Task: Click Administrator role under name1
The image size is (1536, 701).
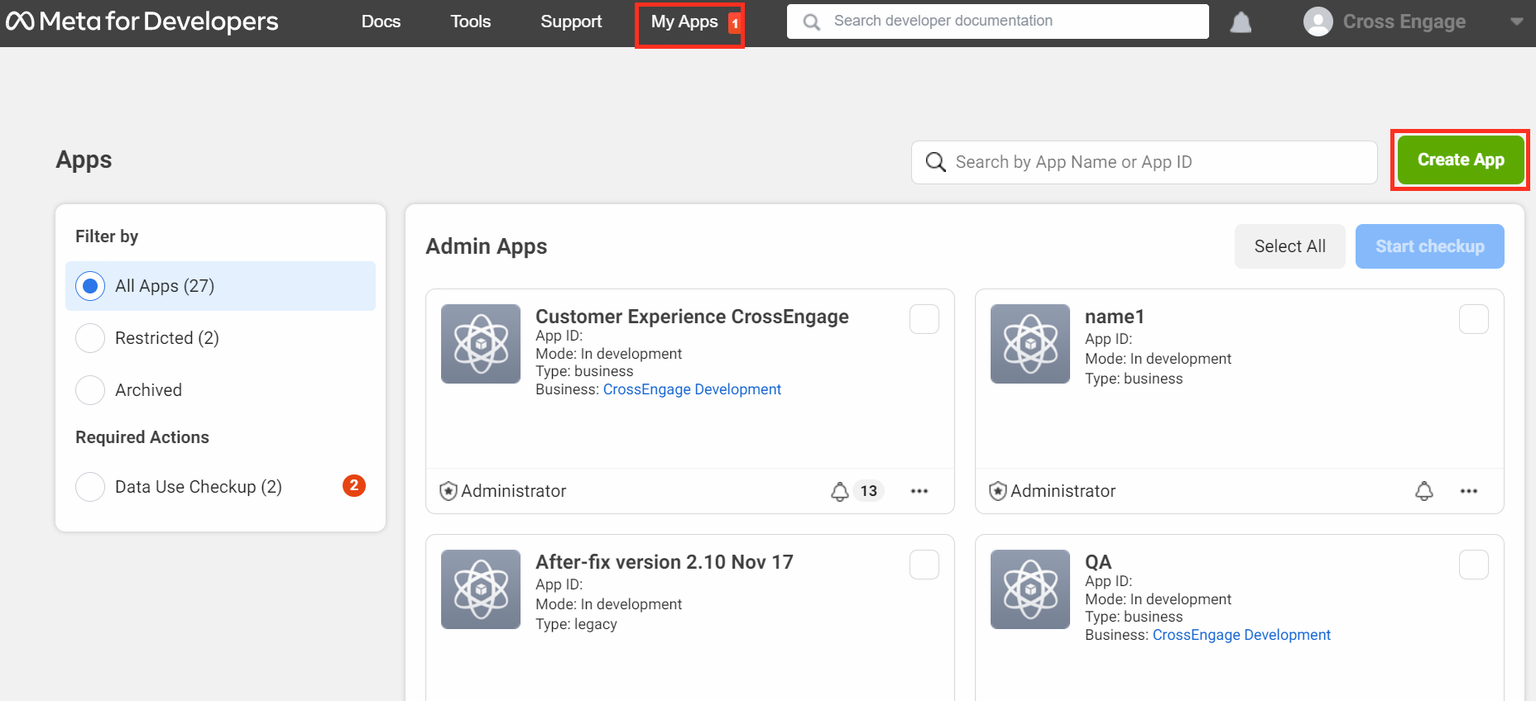Action: click(x=1063, y=491)
